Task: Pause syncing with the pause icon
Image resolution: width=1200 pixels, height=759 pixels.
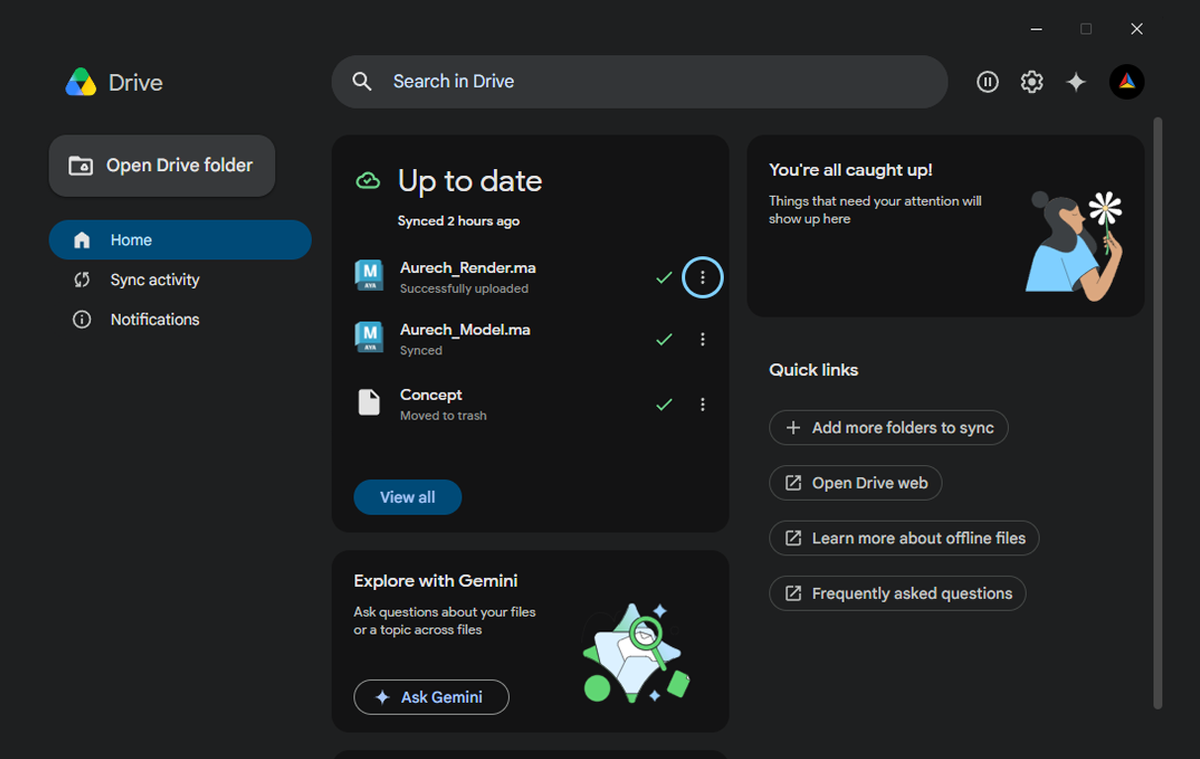Action: click(x=988, y=82)
